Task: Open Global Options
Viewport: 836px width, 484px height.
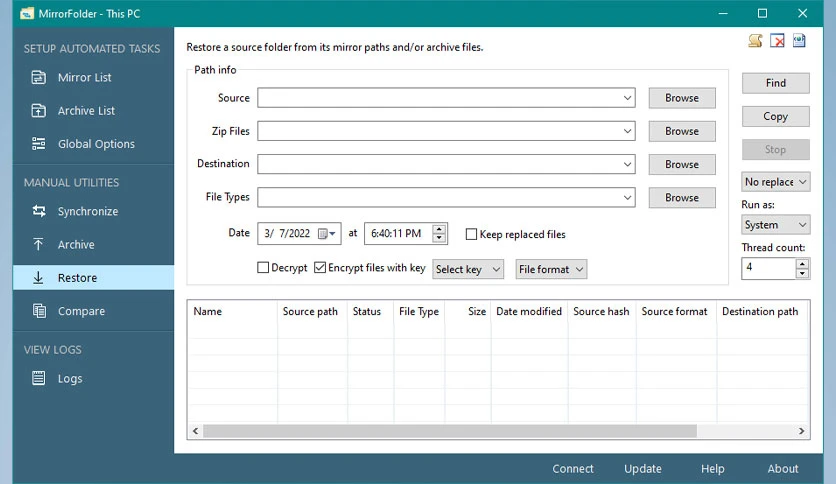Action: click(x=96, y=143)
